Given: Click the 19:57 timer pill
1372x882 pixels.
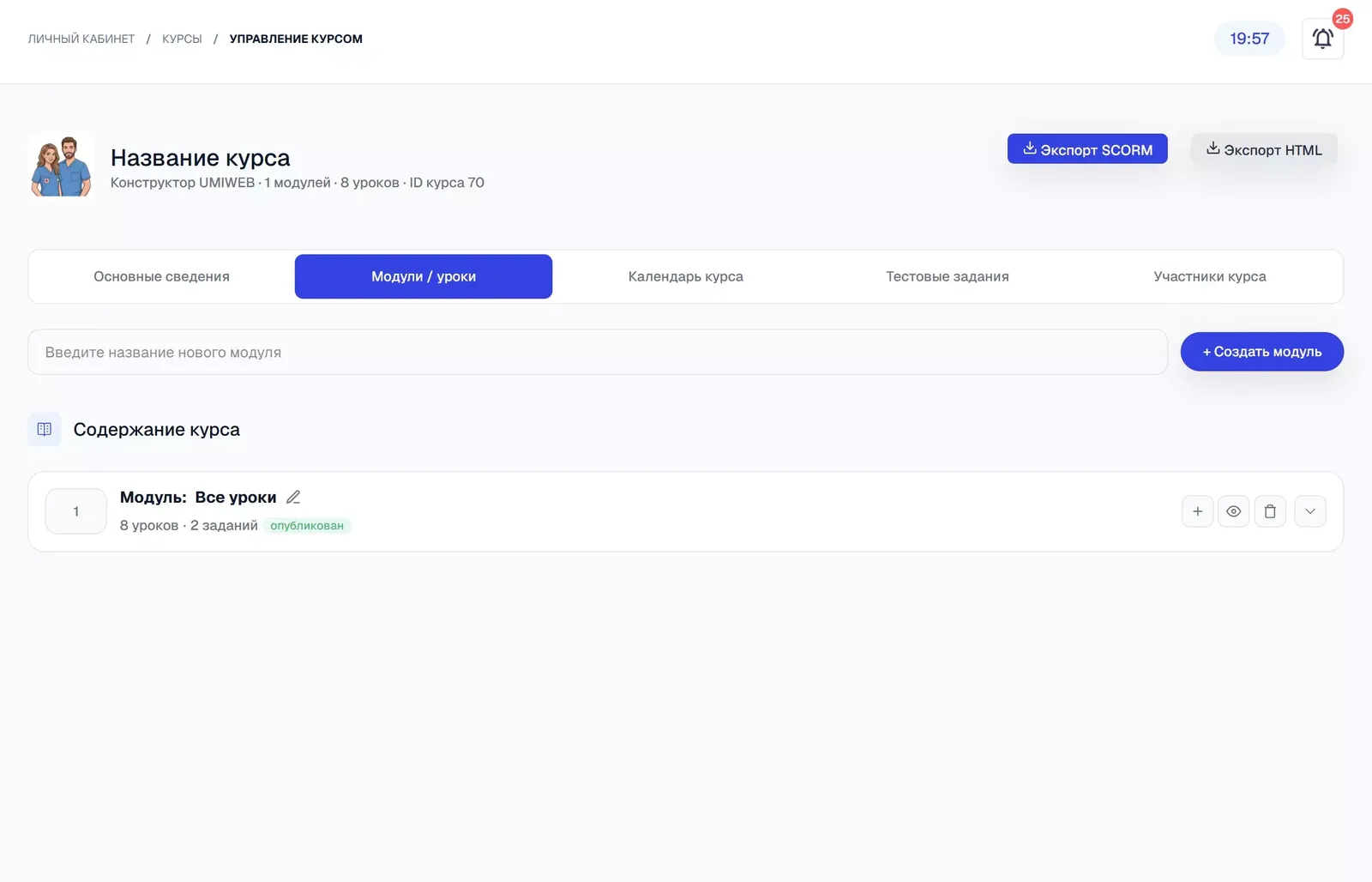Looking at the screenshot, I should (1249, 39).
